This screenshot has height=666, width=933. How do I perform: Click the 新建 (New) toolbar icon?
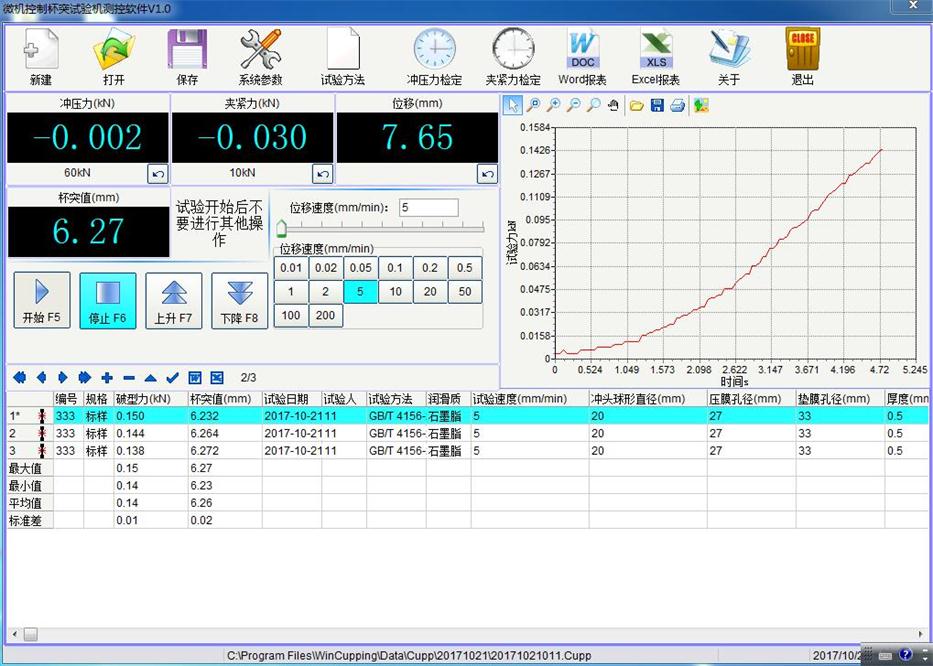41,56
